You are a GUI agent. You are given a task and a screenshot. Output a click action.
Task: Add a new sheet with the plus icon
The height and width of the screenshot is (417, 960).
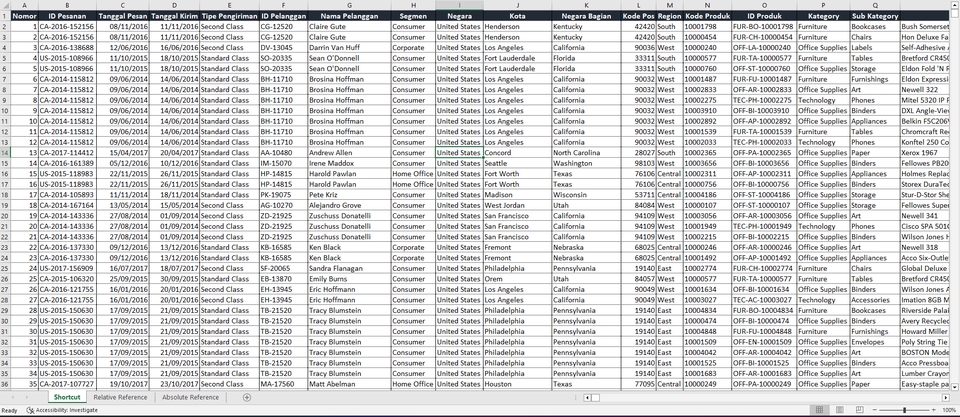[247, 397]
